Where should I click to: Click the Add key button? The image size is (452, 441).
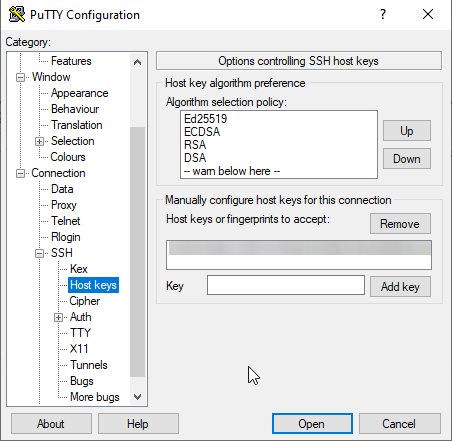pyautogui.click(x=400, y=287)
